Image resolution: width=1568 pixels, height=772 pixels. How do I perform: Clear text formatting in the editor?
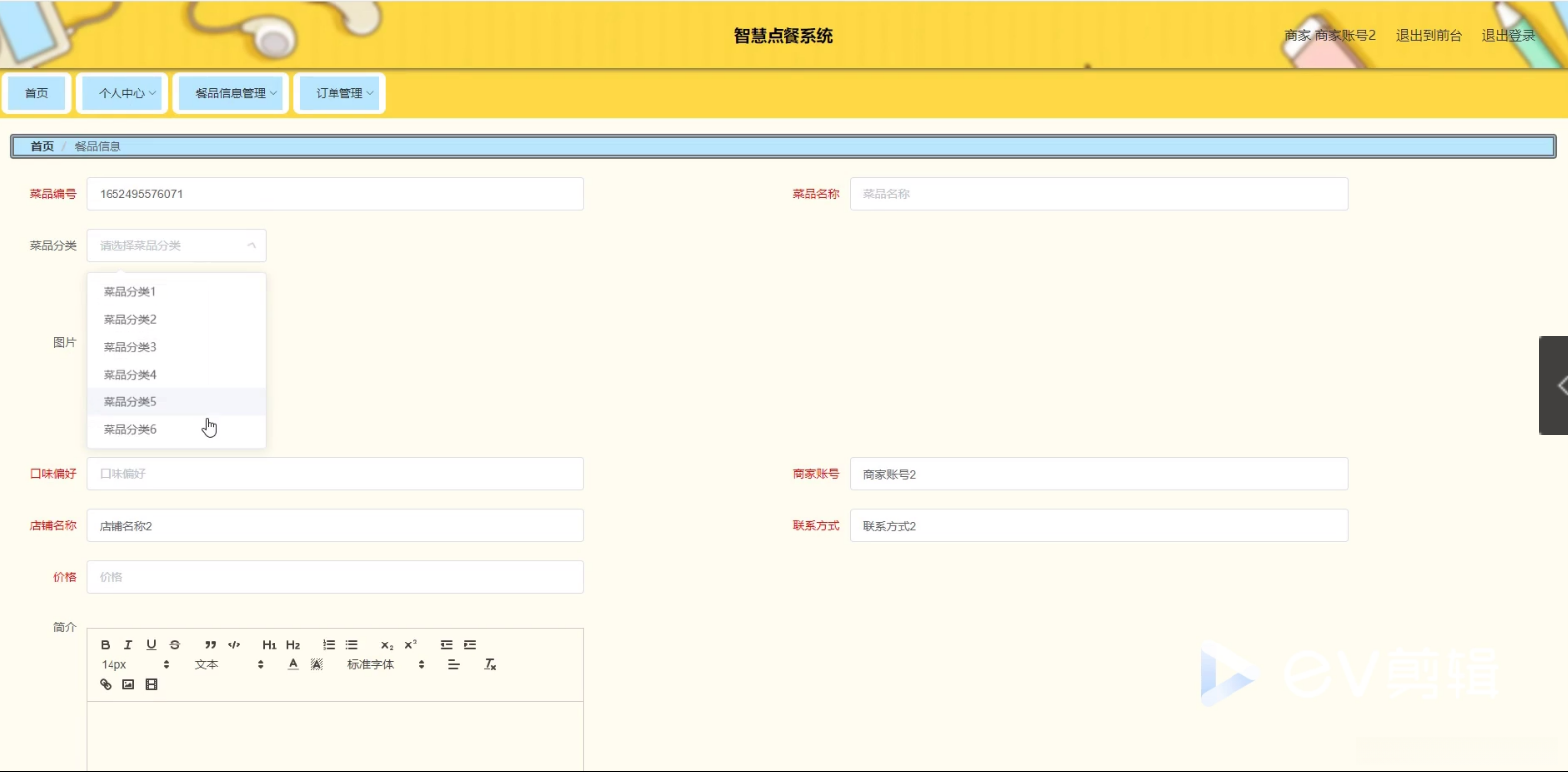click(x=490, y=664)
